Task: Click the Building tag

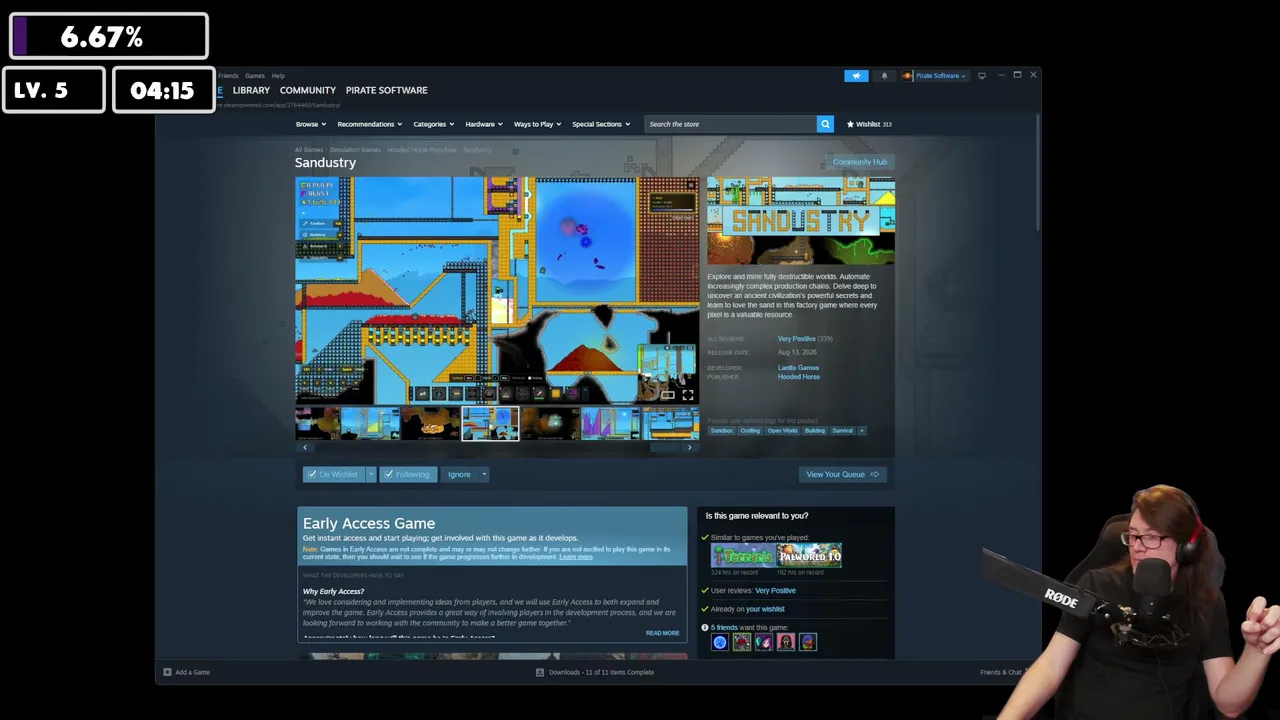Action: click(815, 431)
